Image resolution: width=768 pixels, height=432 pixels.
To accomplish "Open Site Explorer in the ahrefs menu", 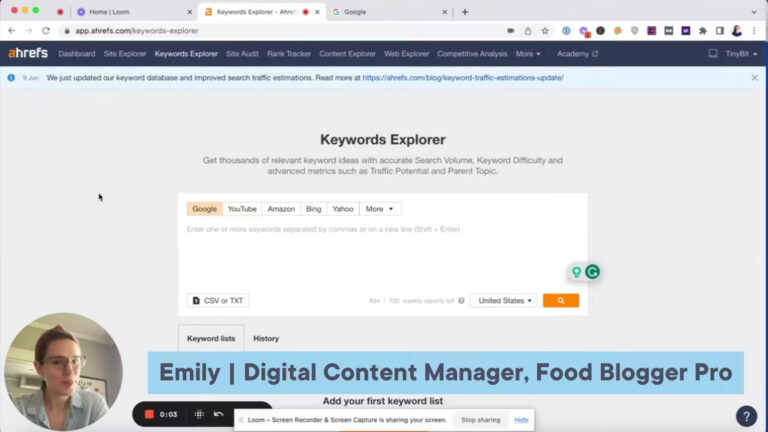I will [125, 53].
